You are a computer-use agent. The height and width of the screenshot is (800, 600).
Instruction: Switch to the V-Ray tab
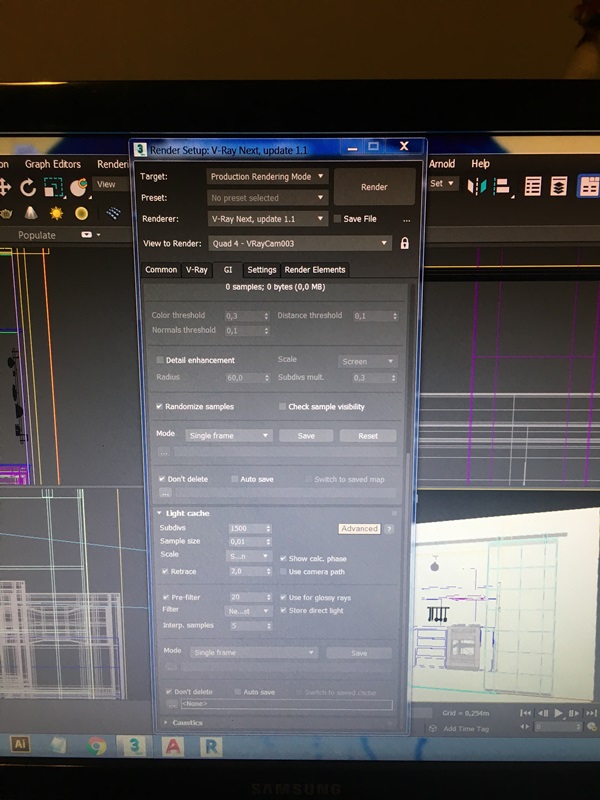click(x=196, y=269)
